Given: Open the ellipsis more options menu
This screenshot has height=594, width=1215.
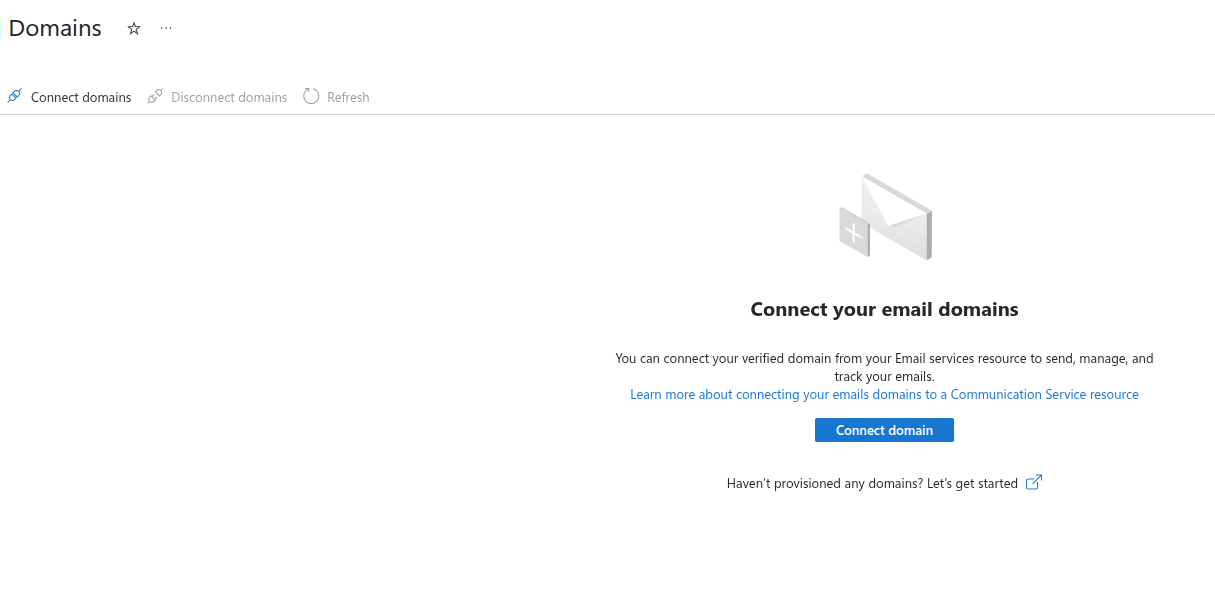Looking at the screenshot, I should (166, 28).
